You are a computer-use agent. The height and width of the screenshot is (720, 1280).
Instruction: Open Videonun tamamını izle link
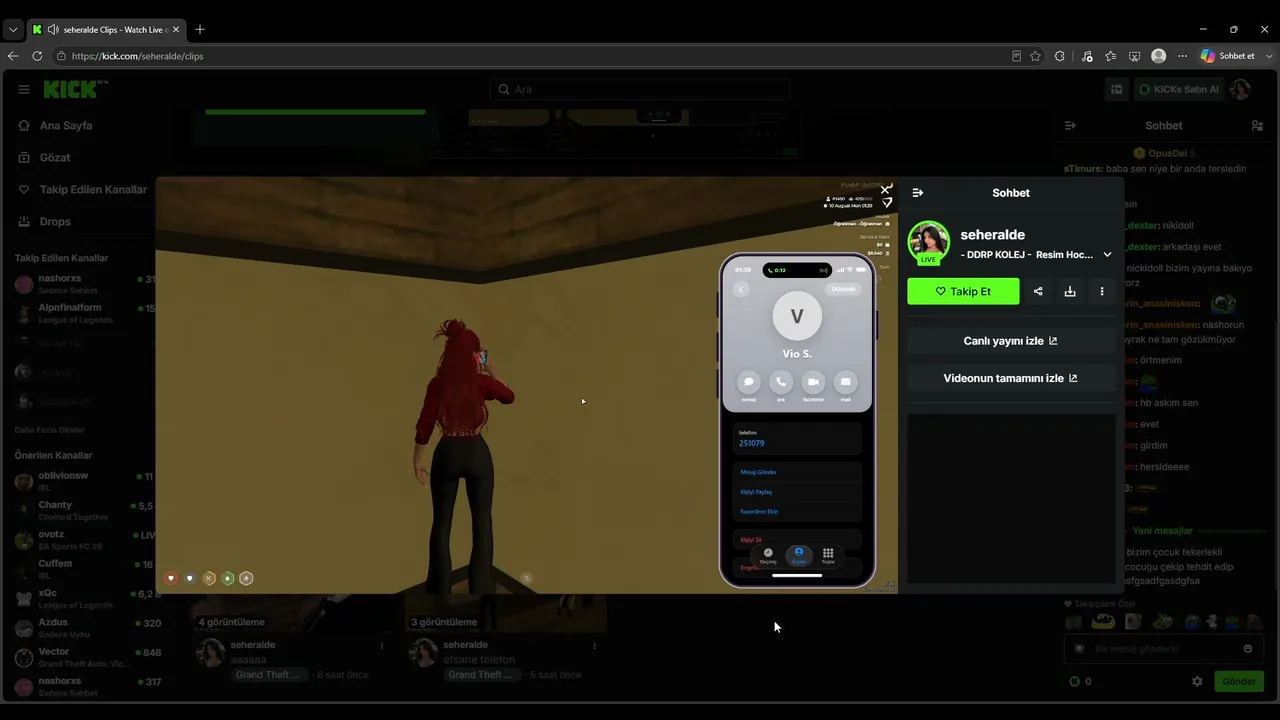coord(1011,378)
